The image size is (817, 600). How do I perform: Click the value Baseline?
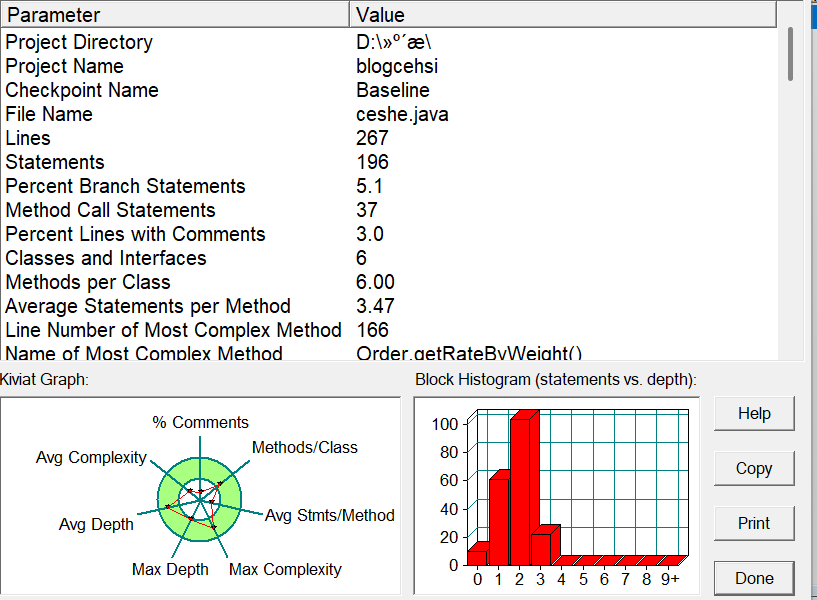393,90
